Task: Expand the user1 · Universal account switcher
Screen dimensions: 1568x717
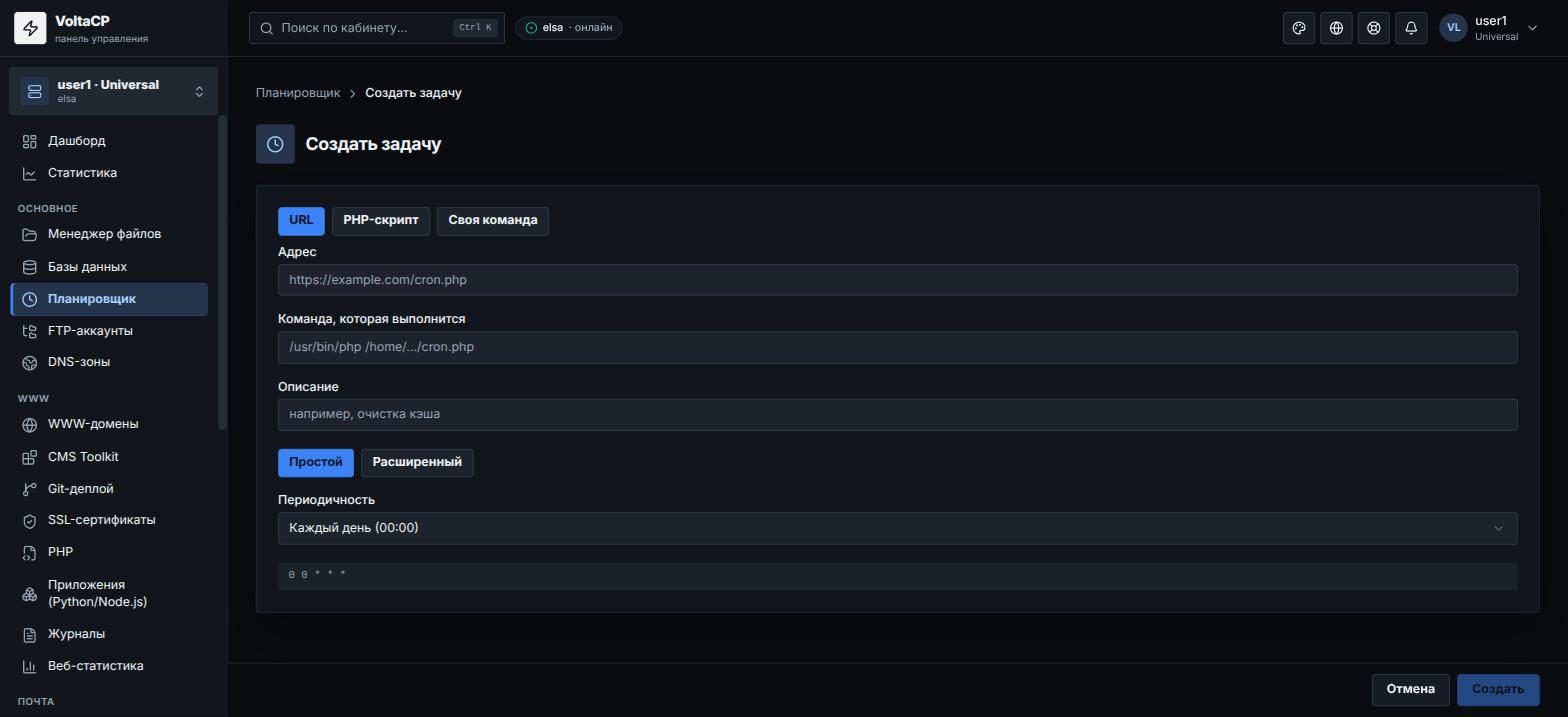Action: pos(113,91)
